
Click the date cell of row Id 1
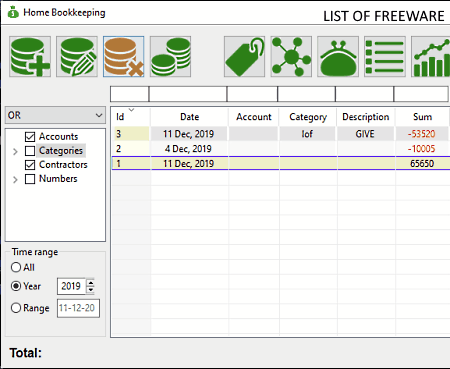(x=189, y=164)
